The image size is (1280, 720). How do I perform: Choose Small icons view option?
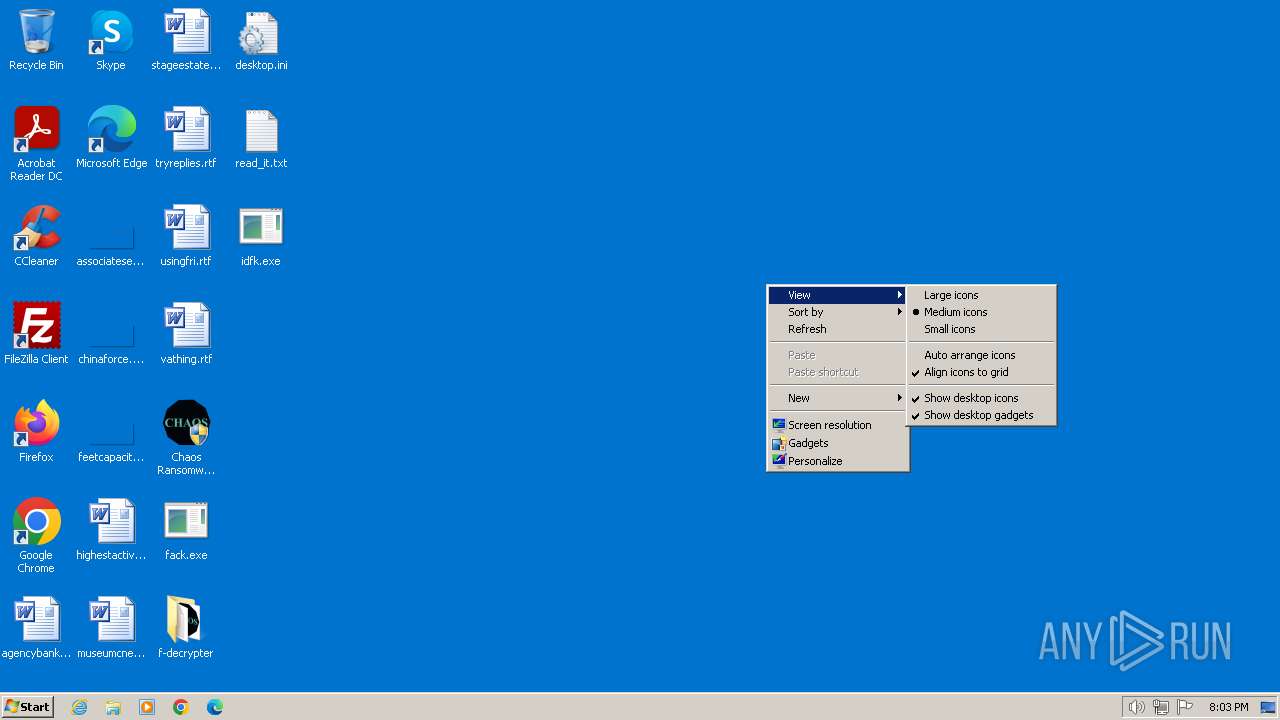981,329
